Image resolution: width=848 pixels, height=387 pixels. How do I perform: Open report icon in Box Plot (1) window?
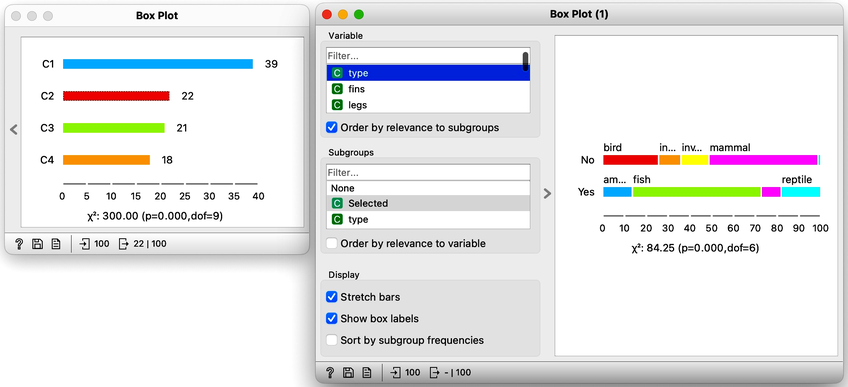pyautogui.click(x=367, y=372)
